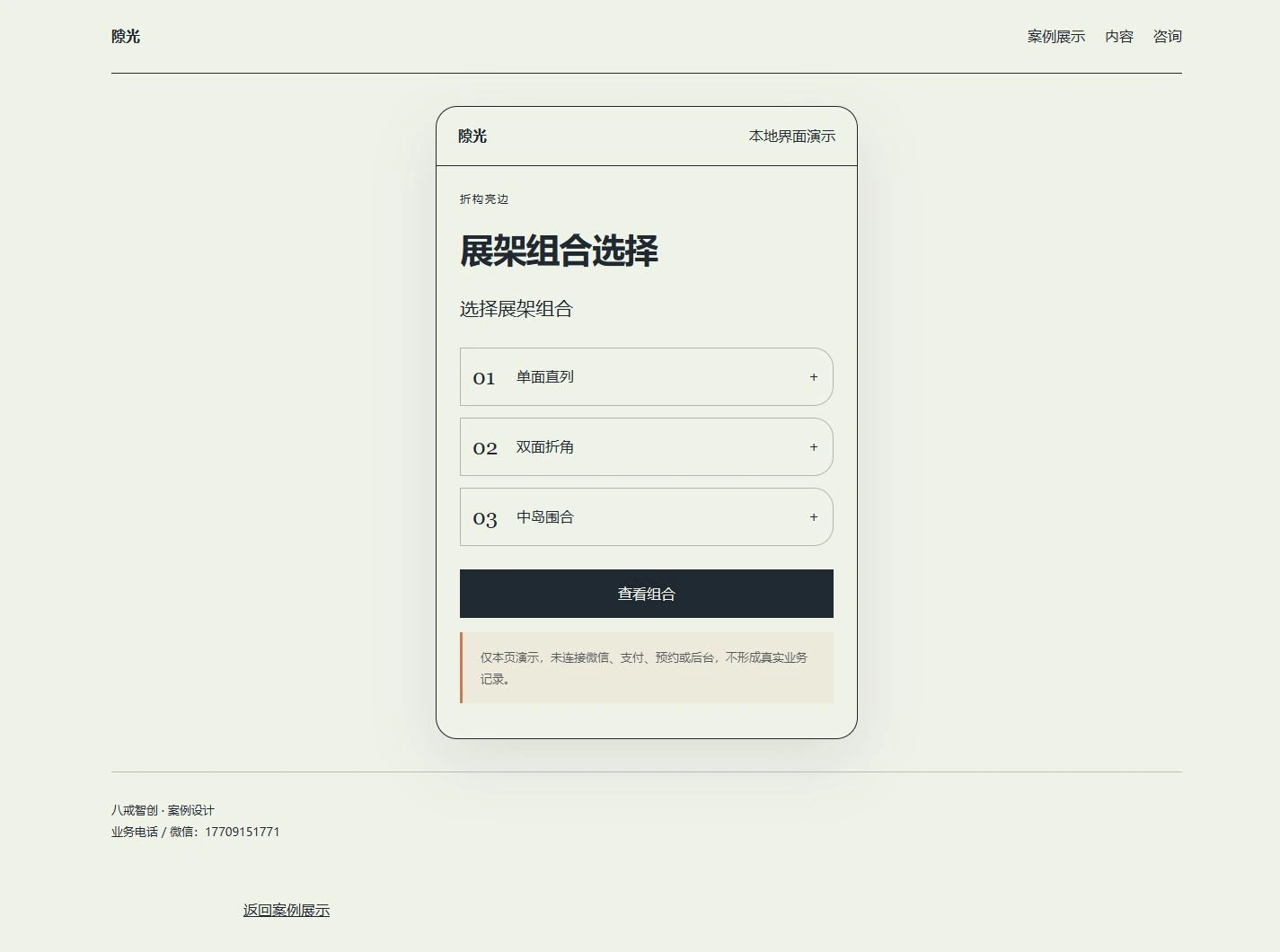Click the 折构亮边 small label
The width and height of the screenshot is (1280, 952).
pos(484,199)
